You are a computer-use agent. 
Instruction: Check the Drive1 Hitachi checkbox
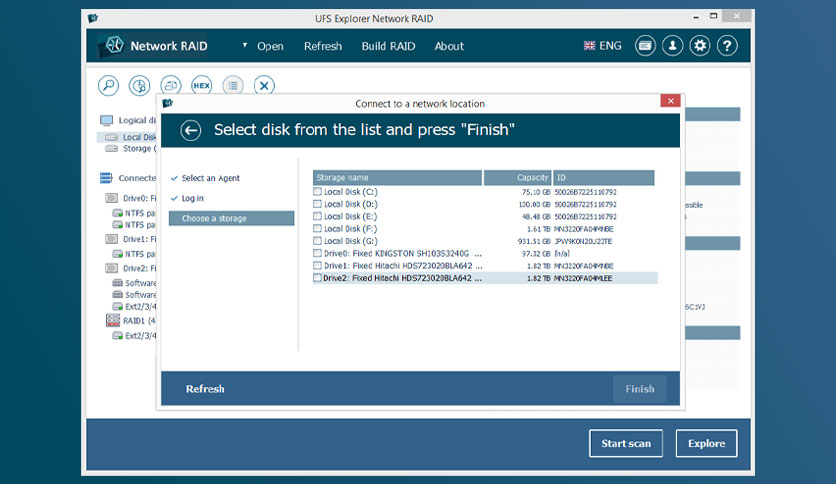click(x=317, y=265)
